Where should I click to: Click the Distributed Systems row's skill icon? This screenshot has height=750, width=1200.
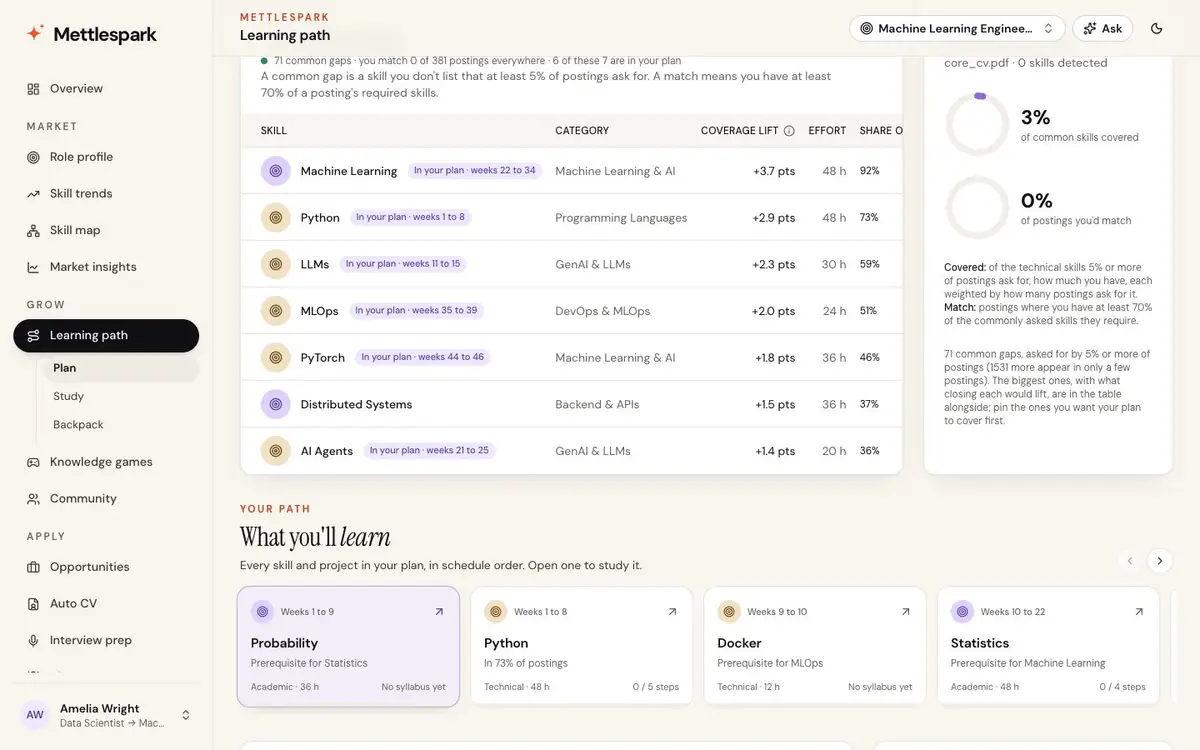276,404
